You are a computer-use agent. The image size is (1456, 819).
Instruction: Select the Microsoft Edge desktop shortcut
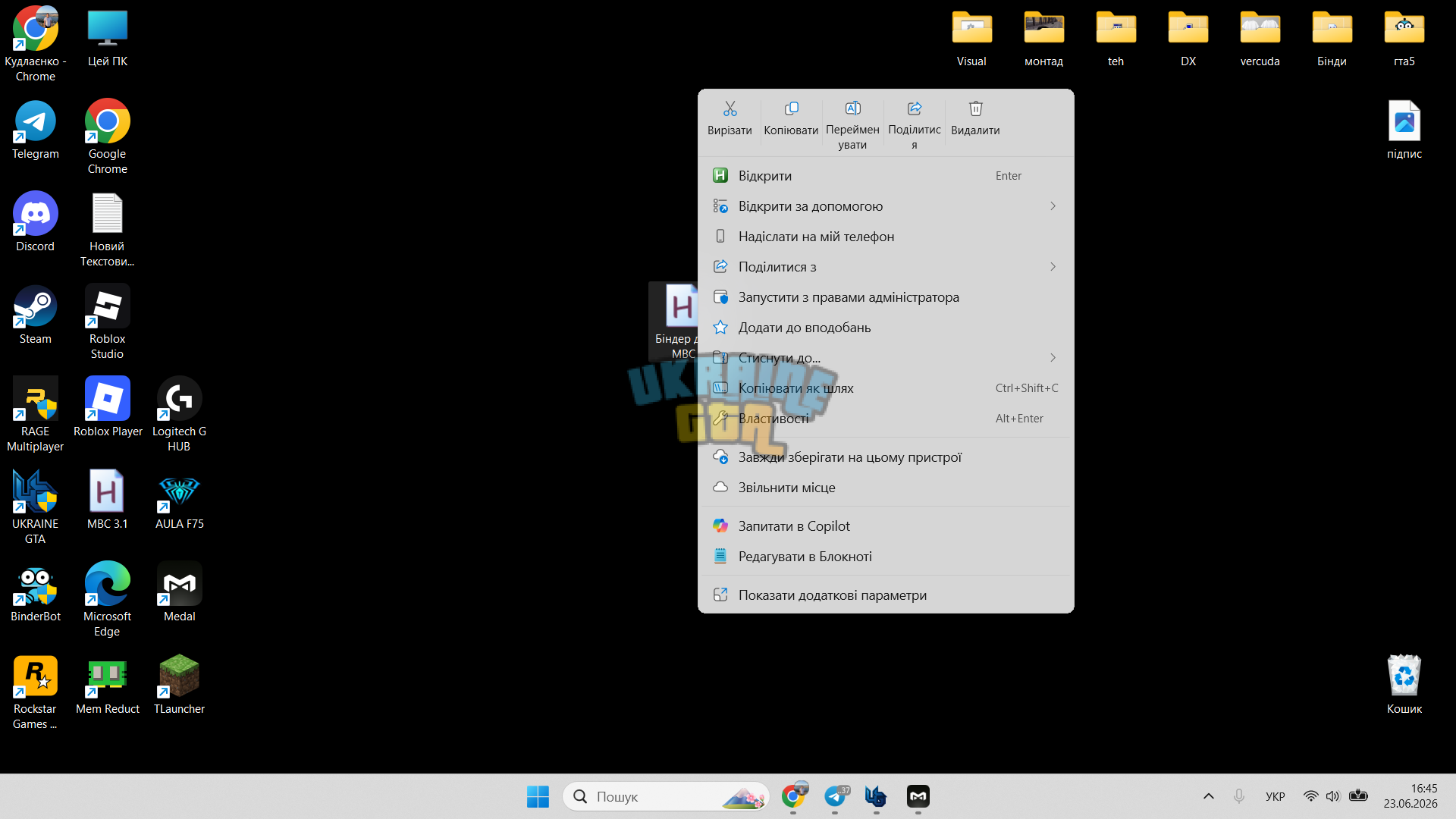coord(108,601)
